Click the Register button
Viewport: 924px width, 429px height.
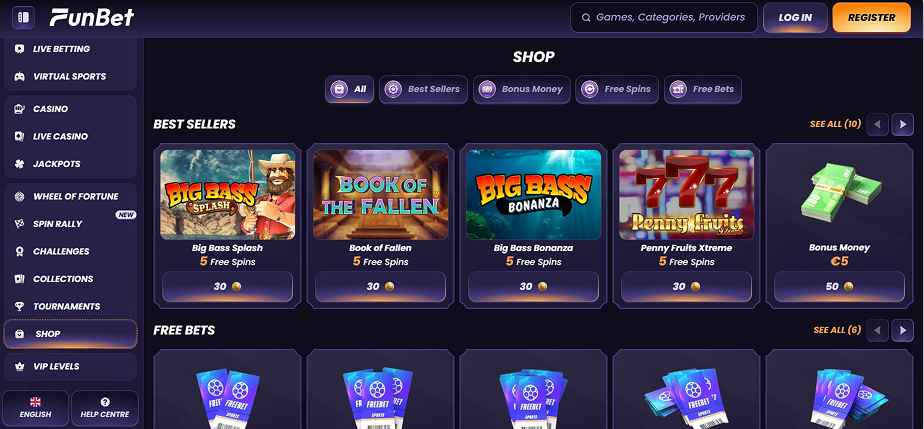(872, 18)
